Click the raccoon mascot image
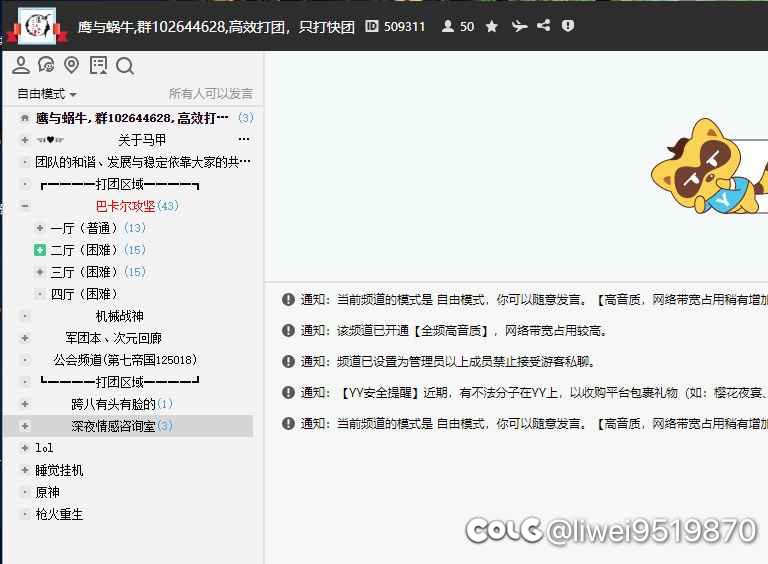 (x=709, y=166)
